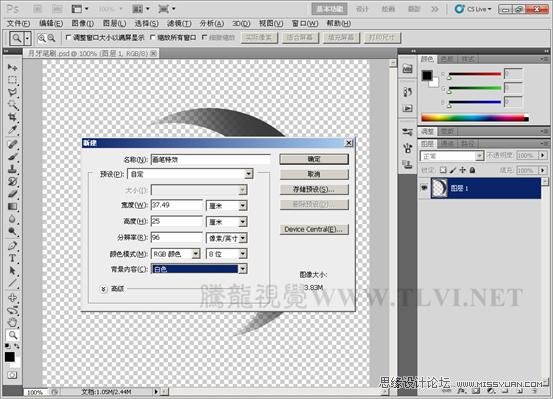Open the 图像(I) menu

(83, 23)
